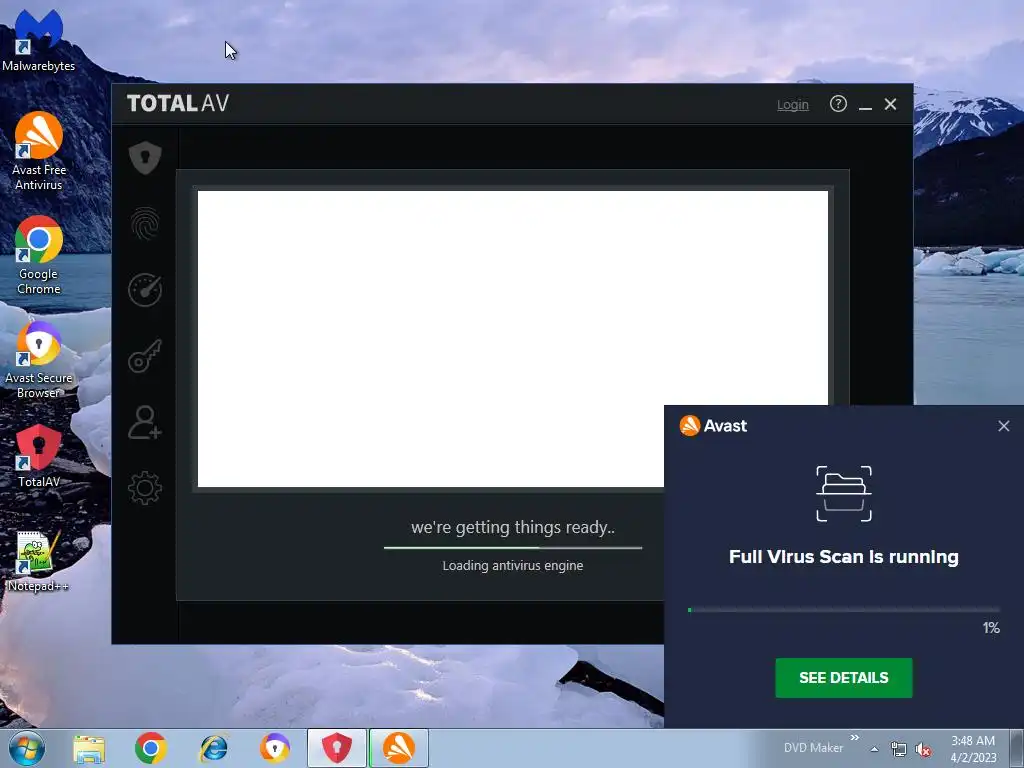Click the TotalAV loading progress bar
Screen dimensions: 1024x768
click(x=513, y=548)
